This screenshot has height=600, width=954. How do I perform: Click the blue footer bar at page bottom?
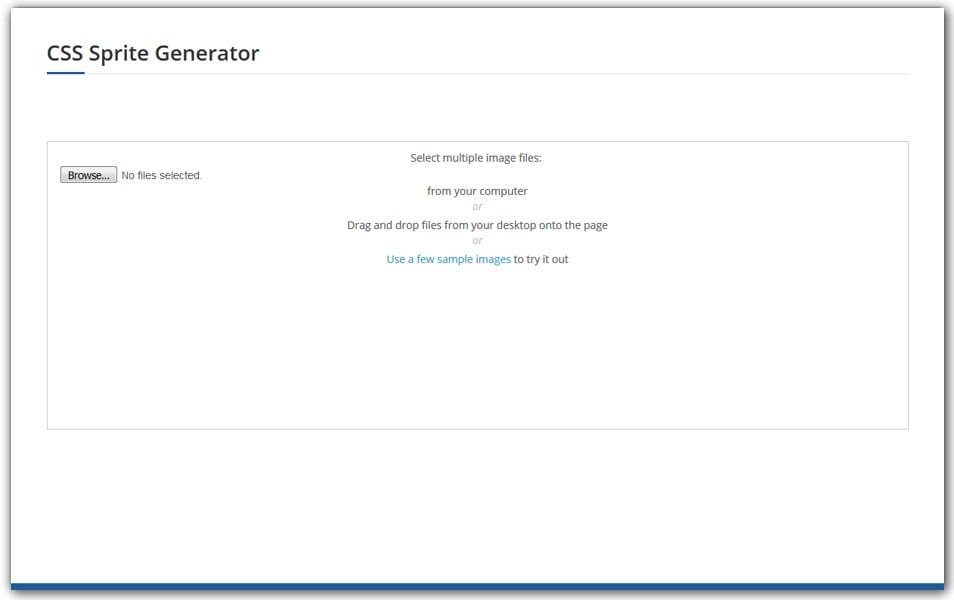click(x=477, y=587)
